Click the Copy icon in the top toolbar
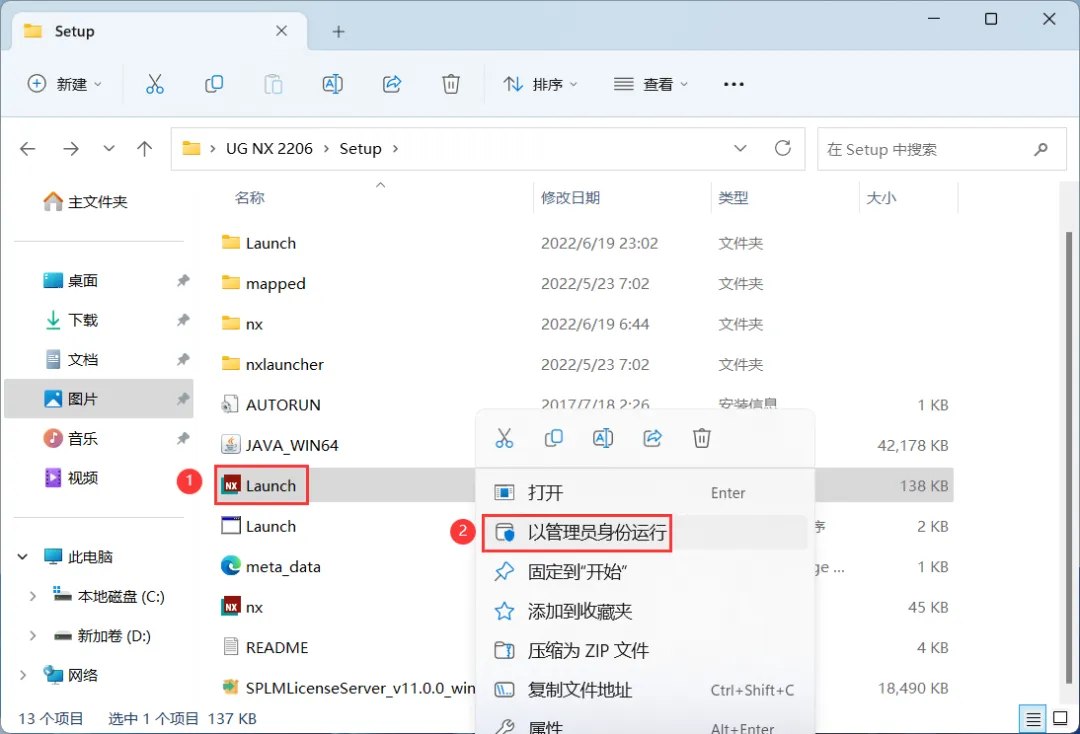1080x734 pixels. 214,84
